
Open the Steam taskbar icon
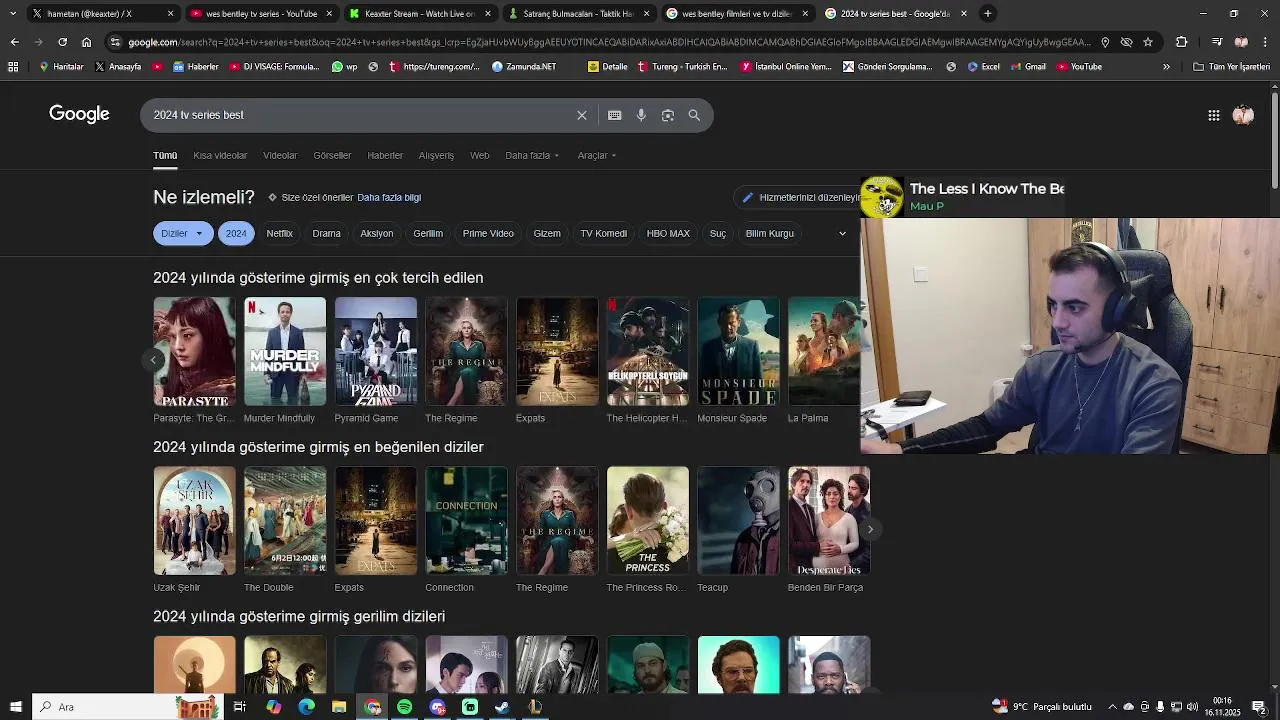coord(502,707)
